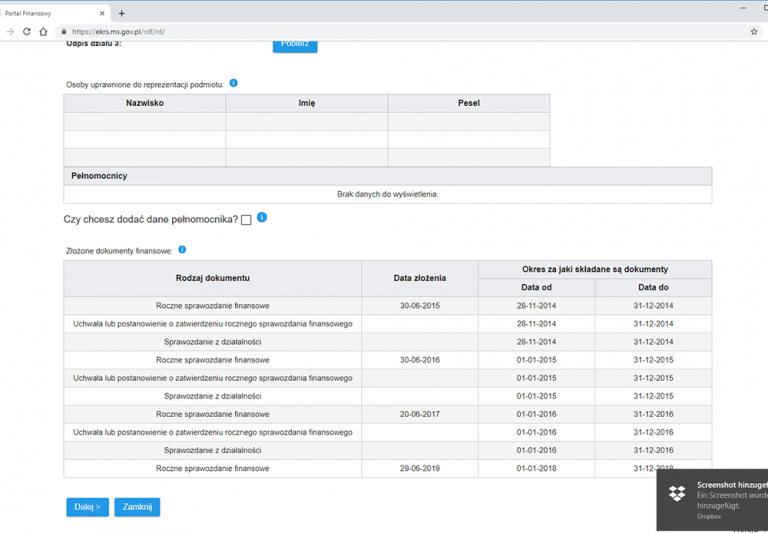Check the add pełnomocnik data checkbox
This screenshot has height=533, width=768.
[x=246, y=220]
